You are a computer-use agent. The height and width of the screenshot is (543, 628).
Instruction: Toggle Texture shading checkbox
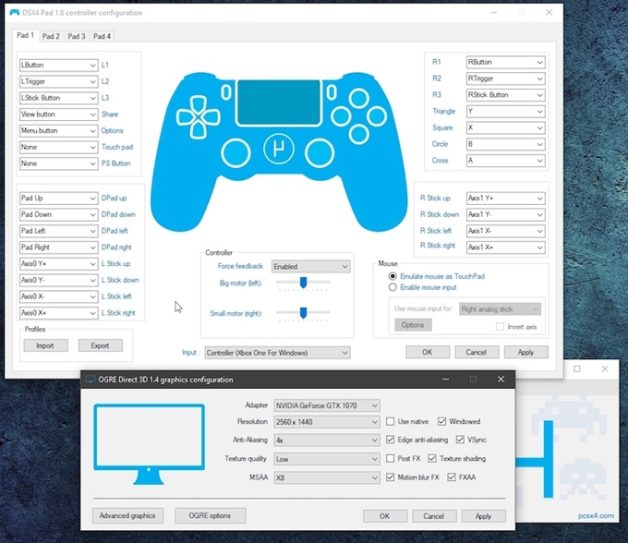(x=432, y=459)
